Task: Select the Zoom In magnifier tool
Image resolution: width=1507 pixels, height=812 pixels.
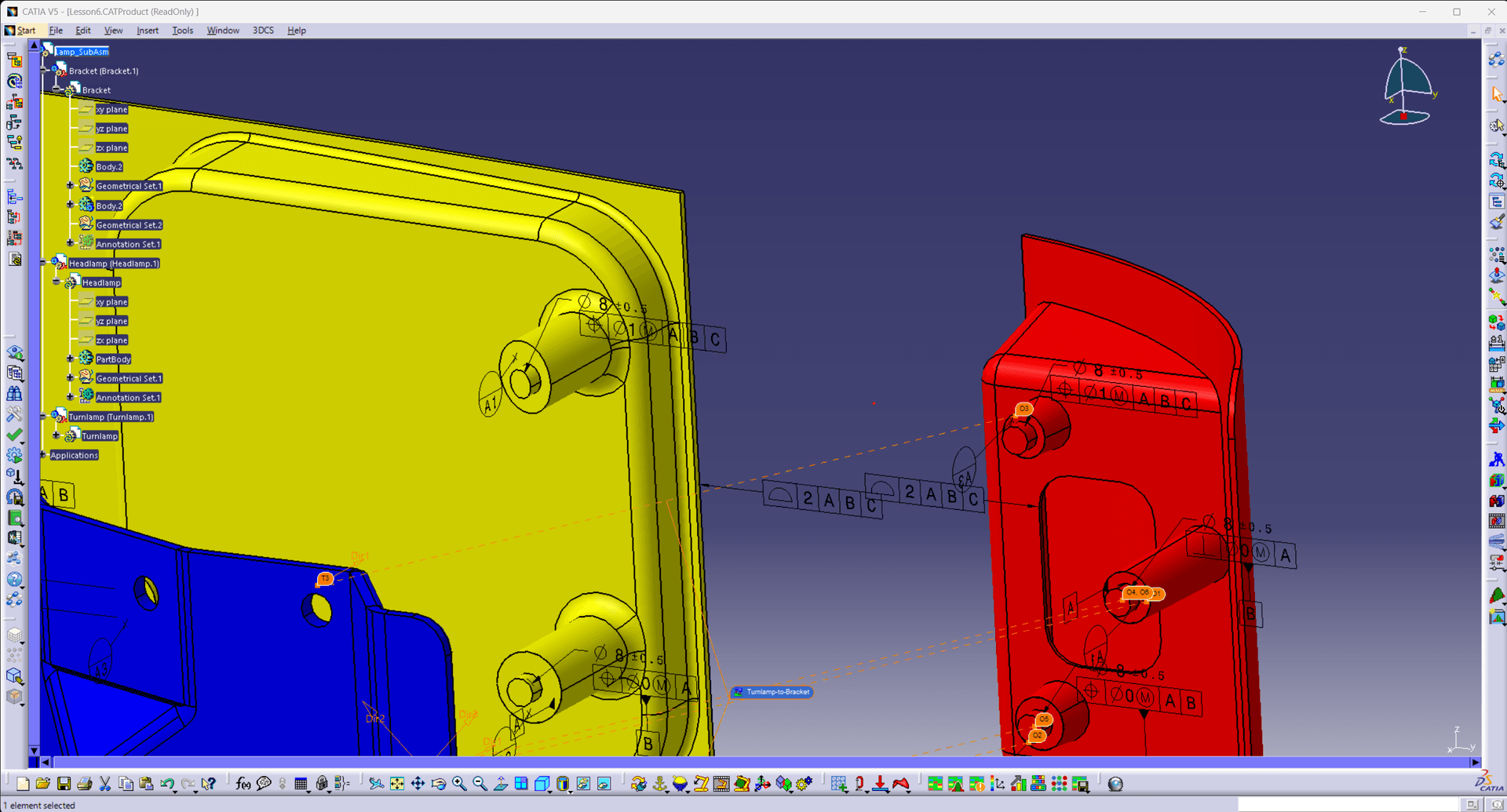Action: pos(458,783)
